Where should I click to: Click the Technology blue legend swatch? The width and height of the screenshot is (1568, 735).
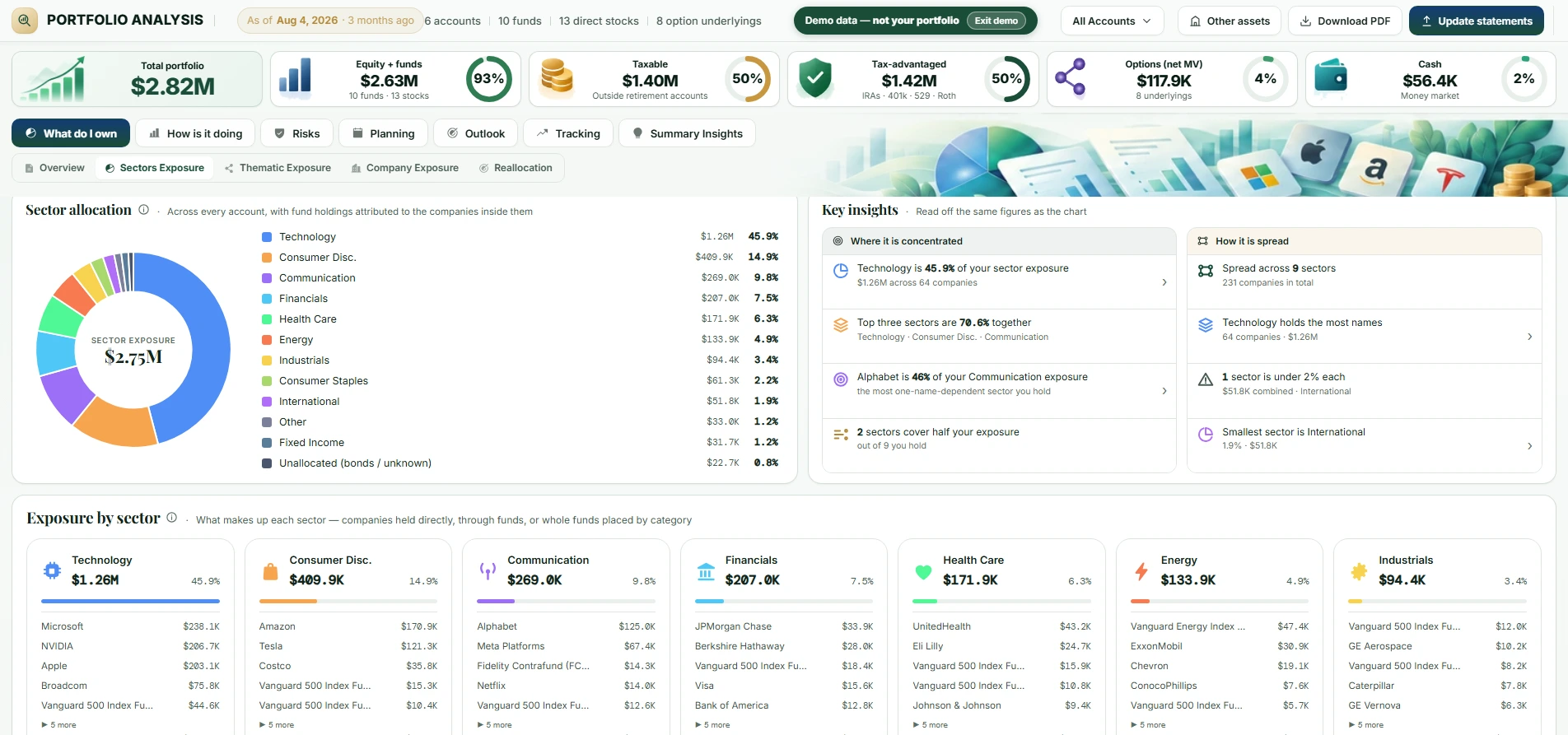pyautogui.click(x=267, y=237)
